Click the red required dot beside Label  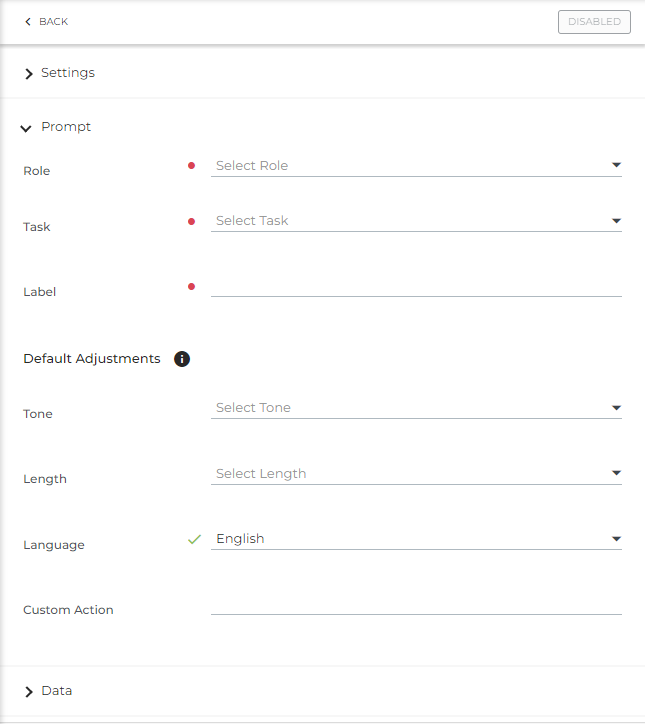click(x=191, y=287)
